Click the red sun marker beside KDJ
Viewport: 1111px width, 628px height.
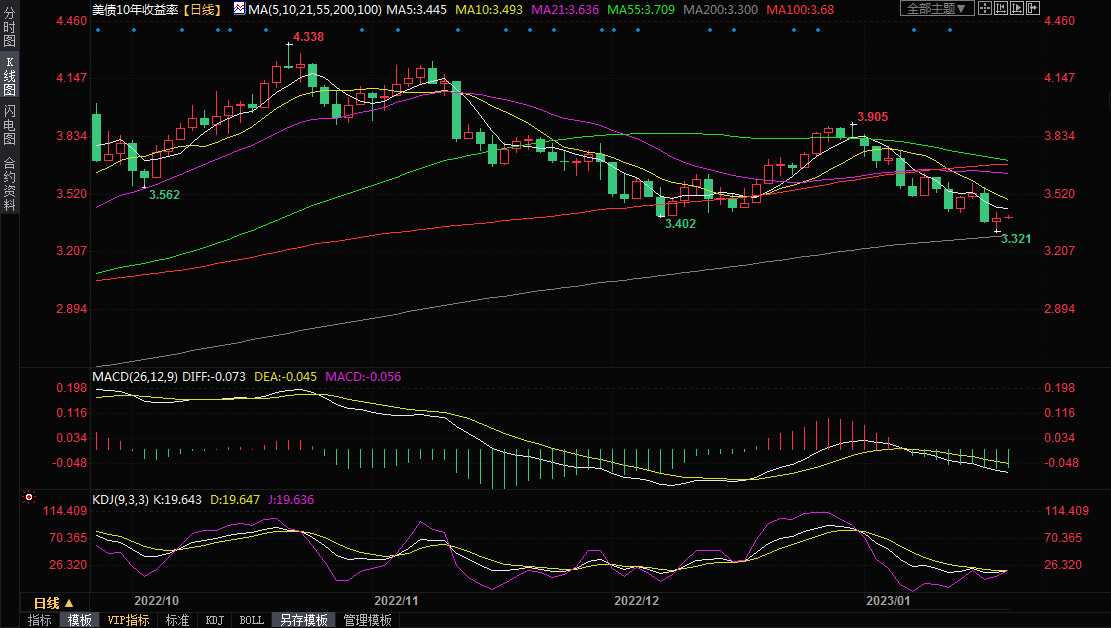pyautogui.click(x=29, y=497)
